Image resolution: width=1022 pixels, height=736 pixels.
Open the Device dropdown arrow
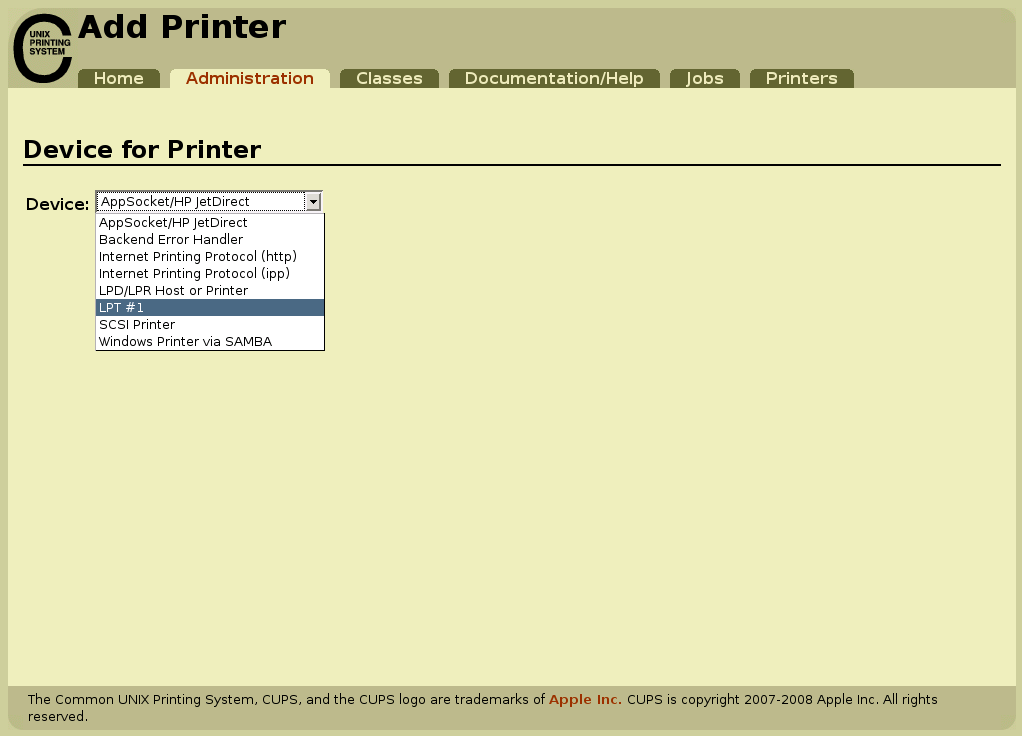pyautogui.click(x=313, y=201)
